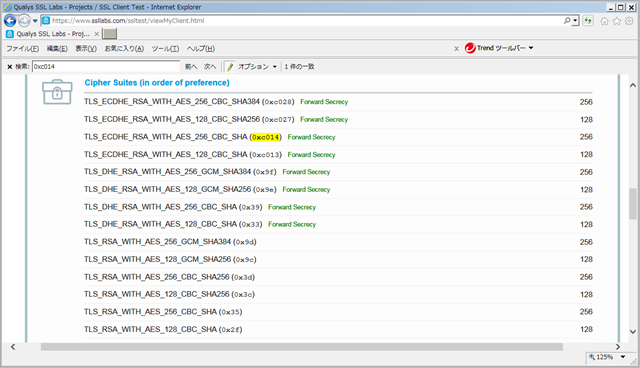640x368 pixels.
Task: Open the Favorites star icon
Action: point(617,21)
